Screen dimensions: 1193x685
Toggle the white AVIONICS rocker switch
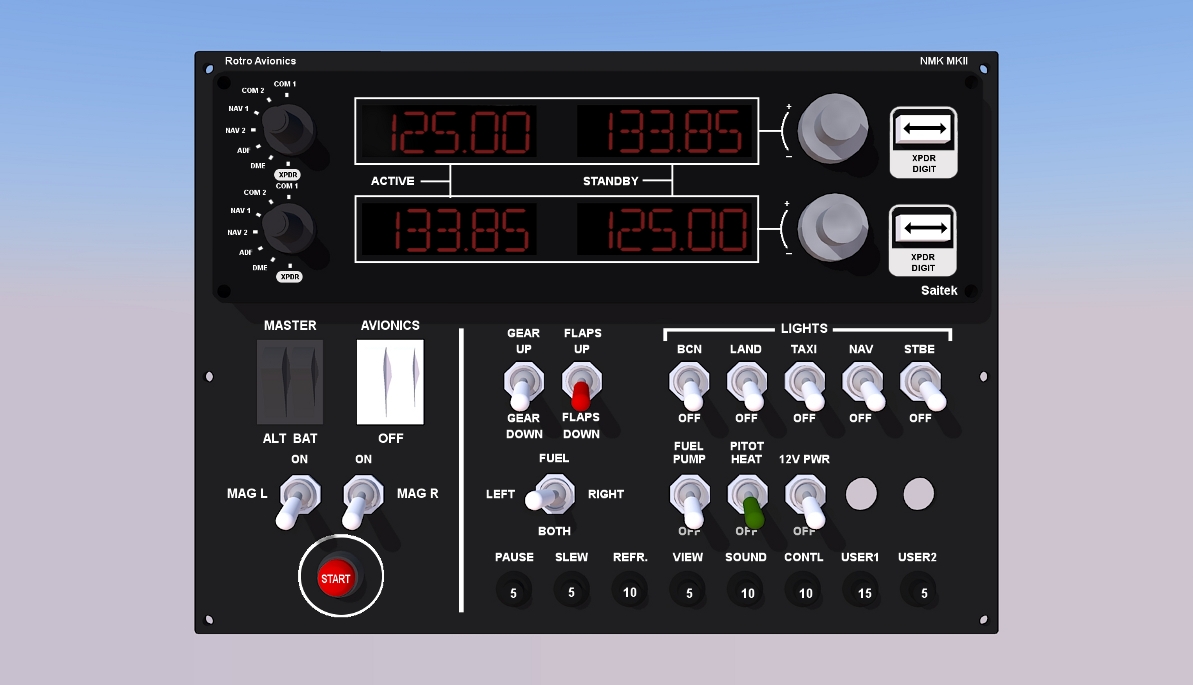click(390, 381)
